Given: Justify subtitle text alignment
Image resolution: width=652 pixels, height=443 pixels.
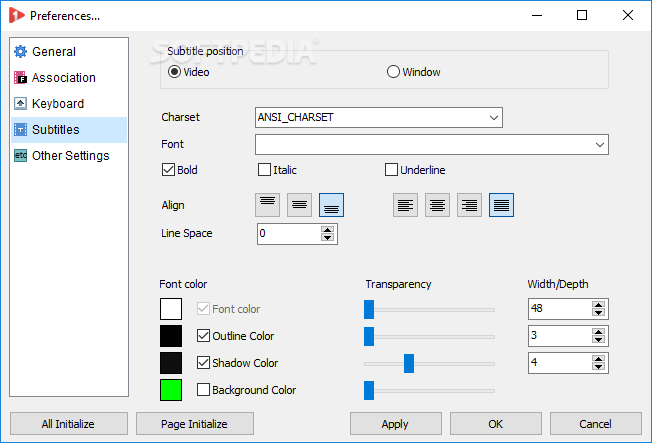Looking at the screenshot, I should coord(501,205).
